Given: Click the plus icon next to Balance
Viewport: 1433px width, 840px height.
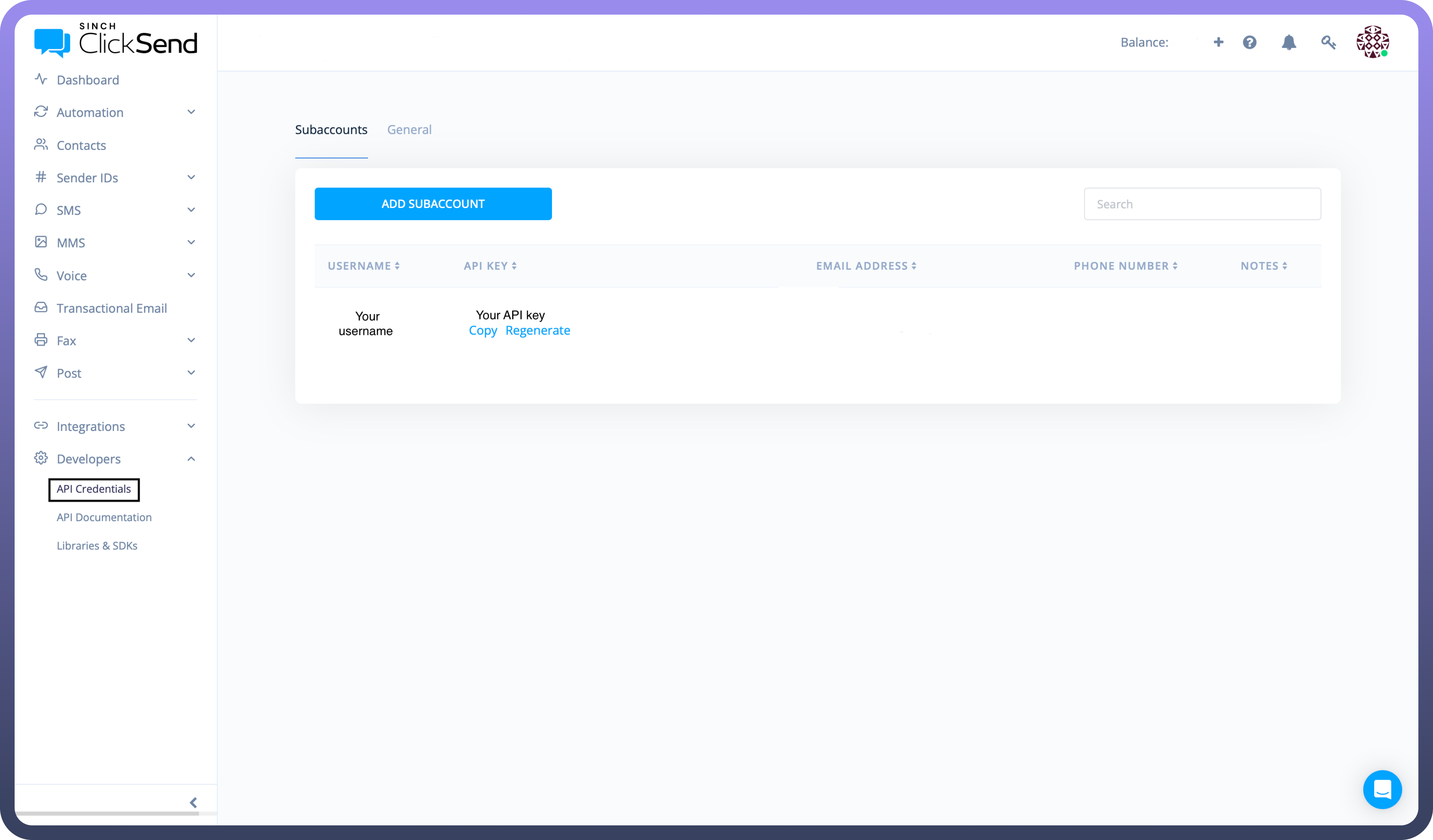Looking at the screenshot, I should [x=1218, y=42].
